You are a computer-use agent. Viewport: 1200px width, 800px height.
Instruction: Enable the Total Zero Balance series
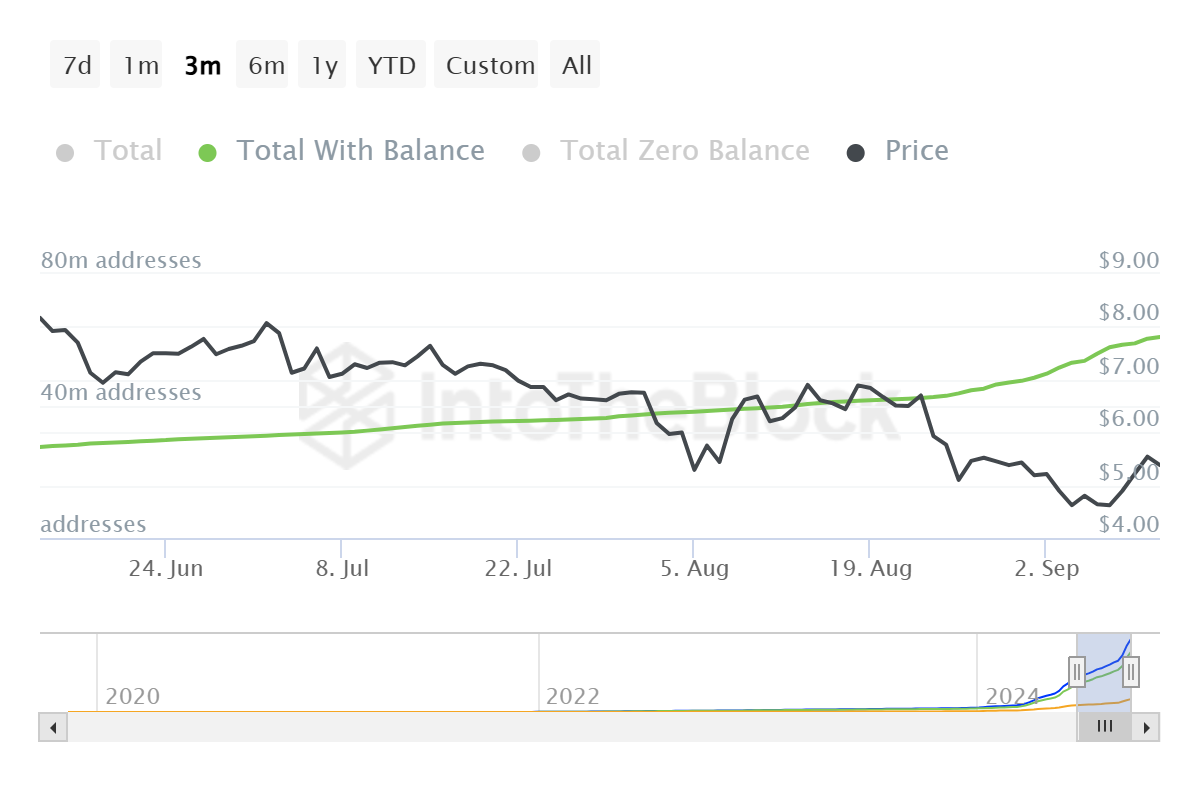pos(684,151)
